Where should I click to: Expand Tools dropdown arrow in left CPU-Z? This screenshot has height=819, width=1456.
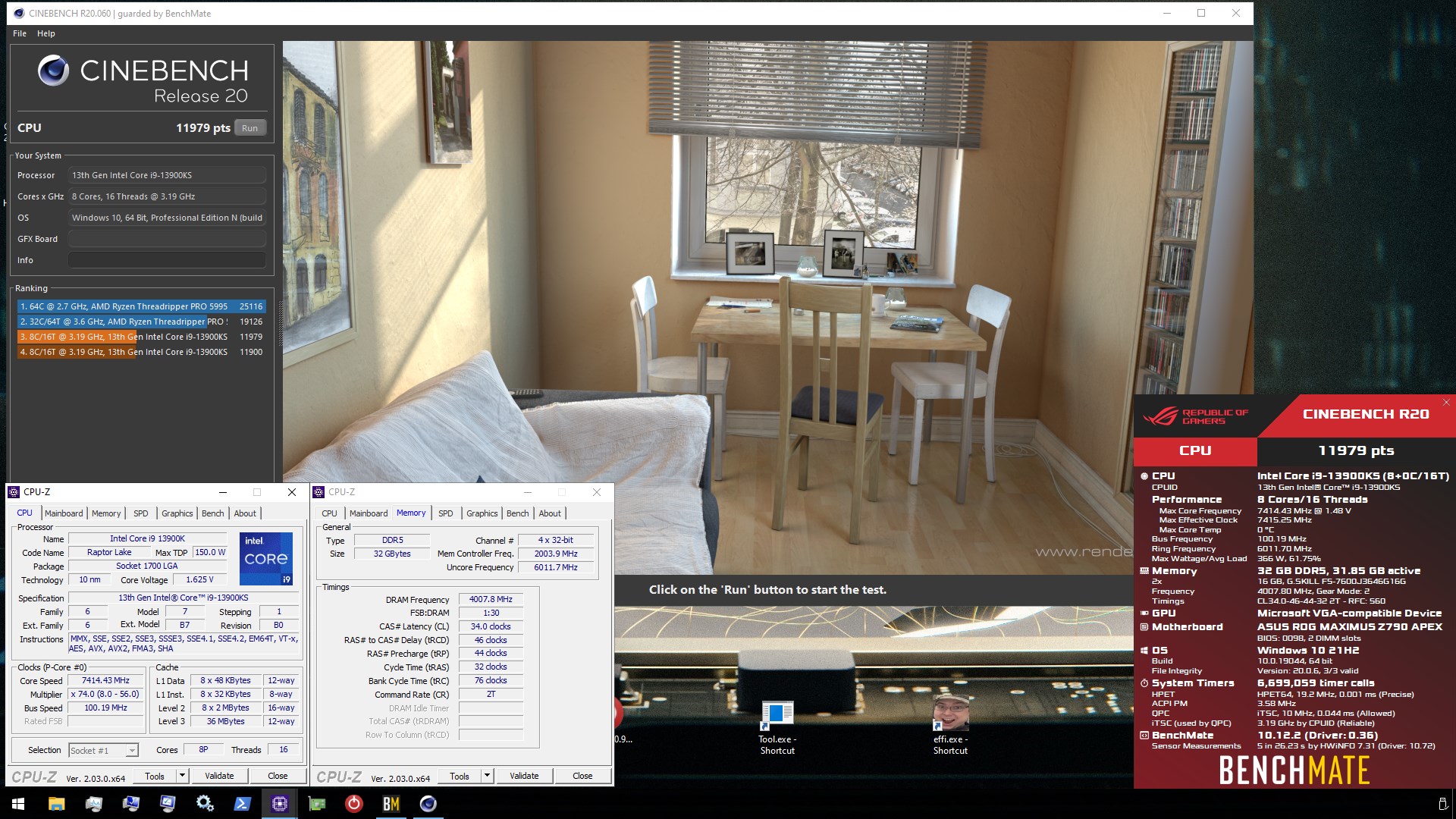(182, 776)
